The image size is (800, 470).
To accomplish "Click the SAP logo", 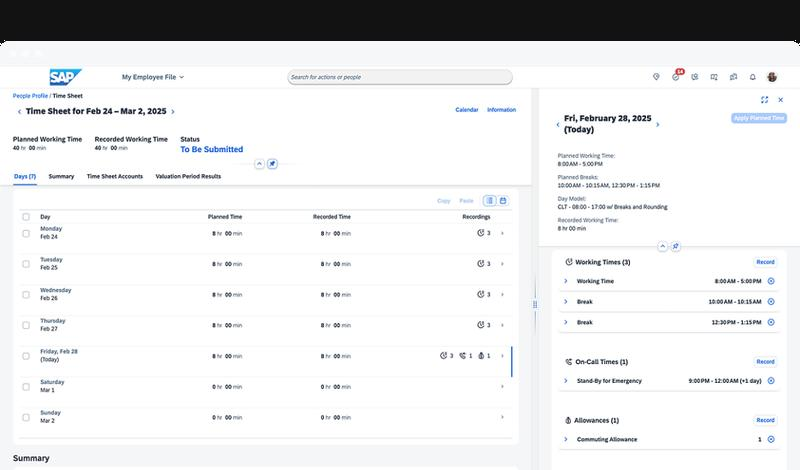I will coord(65,77).
